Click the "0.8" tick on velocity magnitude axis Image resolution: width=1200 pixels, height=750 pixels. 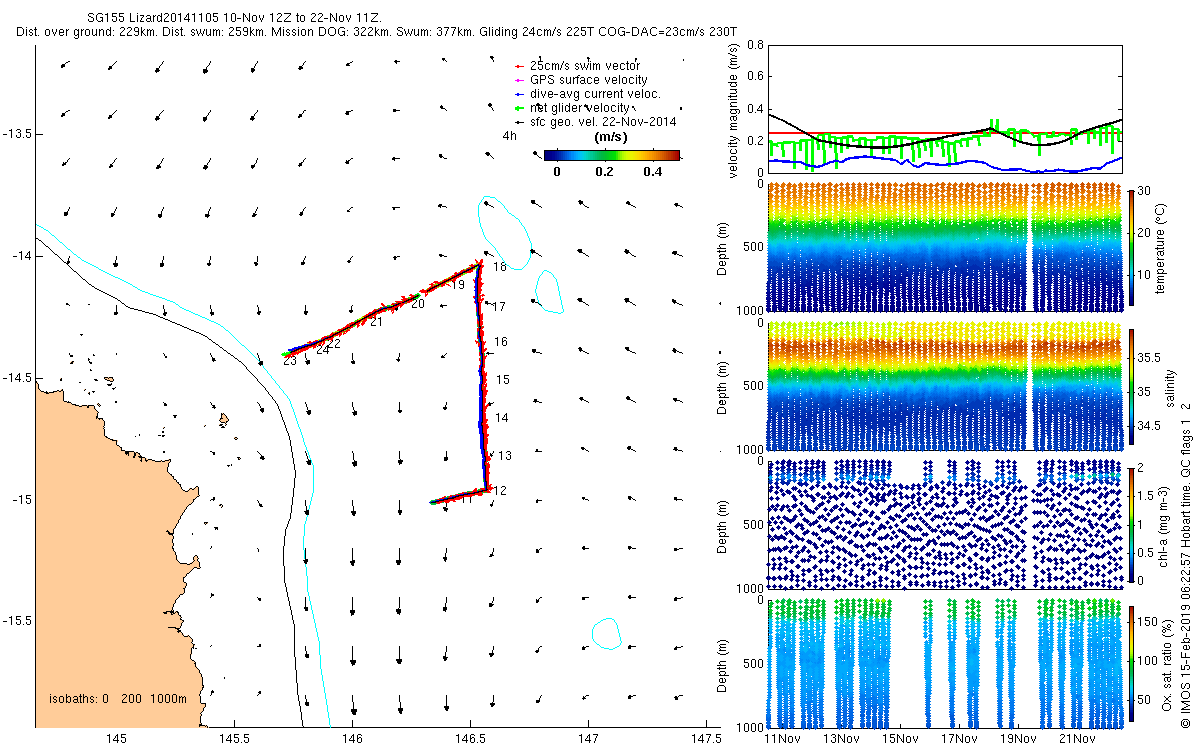754,45
